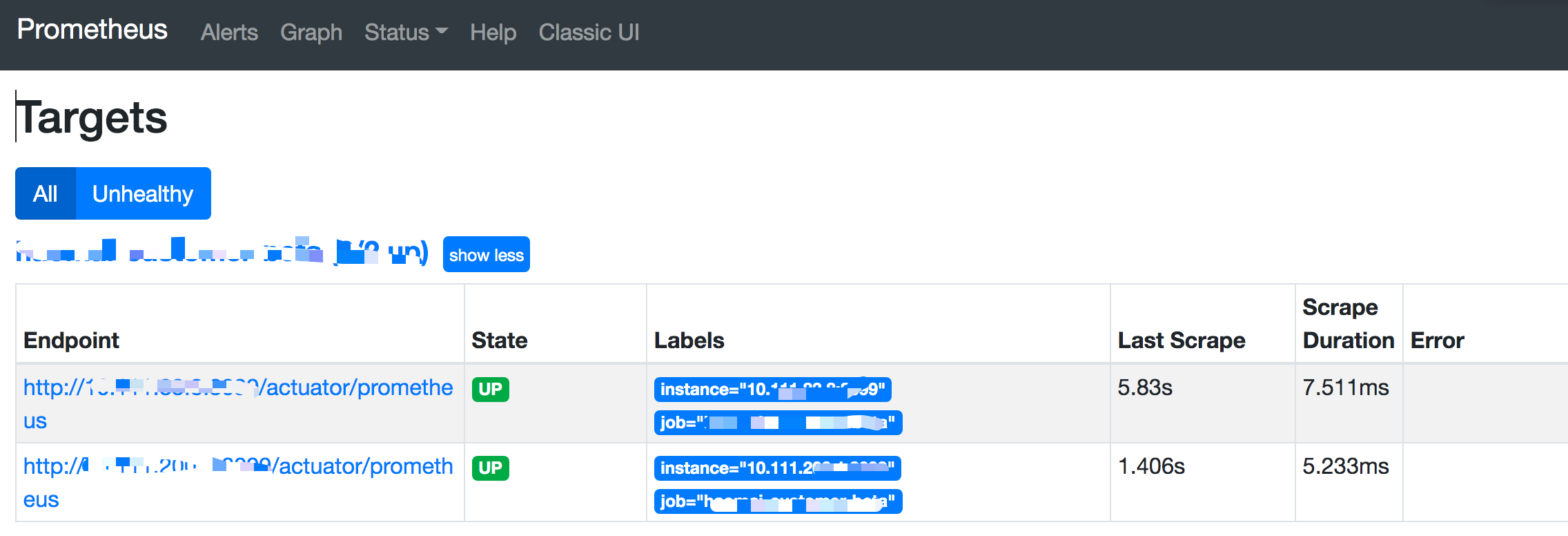Click last scrape value 1.406s
Viewport: 1568px width, 536px height.
[1151, 466]
